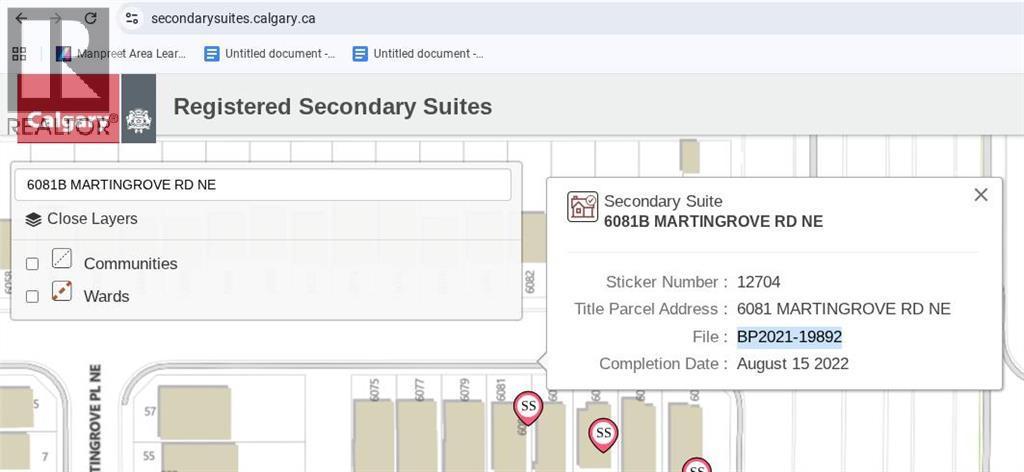The height and width of the screenshot is (472, 1024).
Task: Toggle the Wards layer checkbox
Action: 32,297
